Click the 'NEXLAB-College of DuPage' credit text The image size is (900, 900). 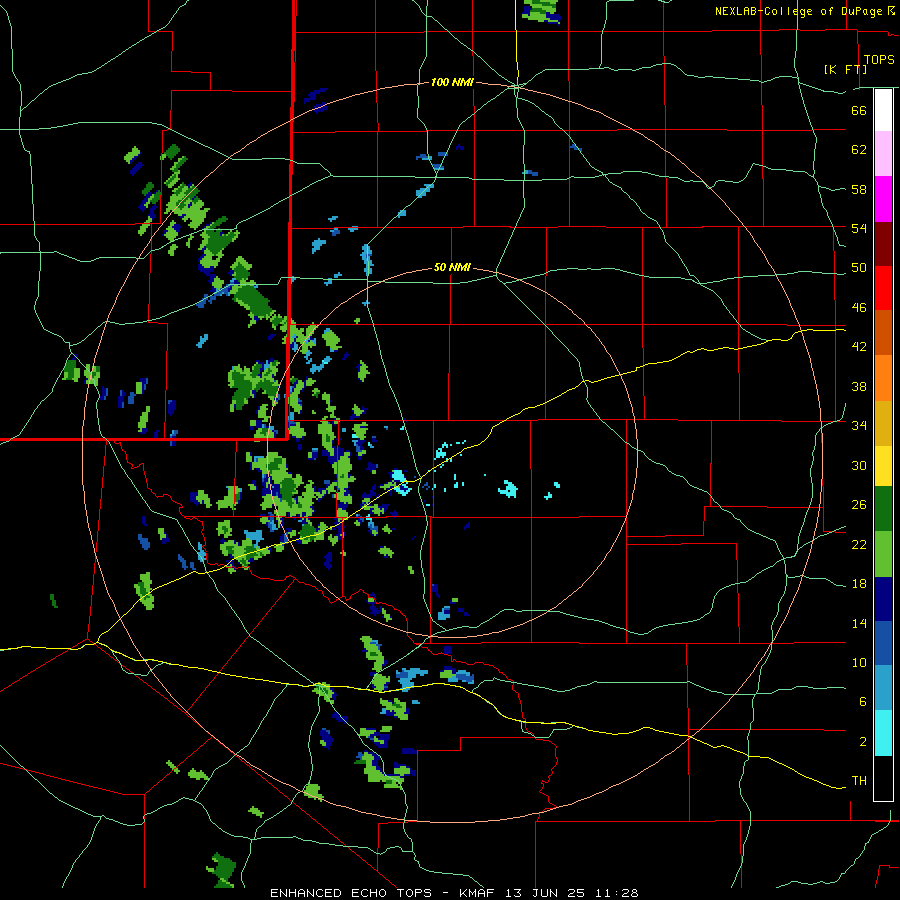pyautogui.click(x=798, y=11)
